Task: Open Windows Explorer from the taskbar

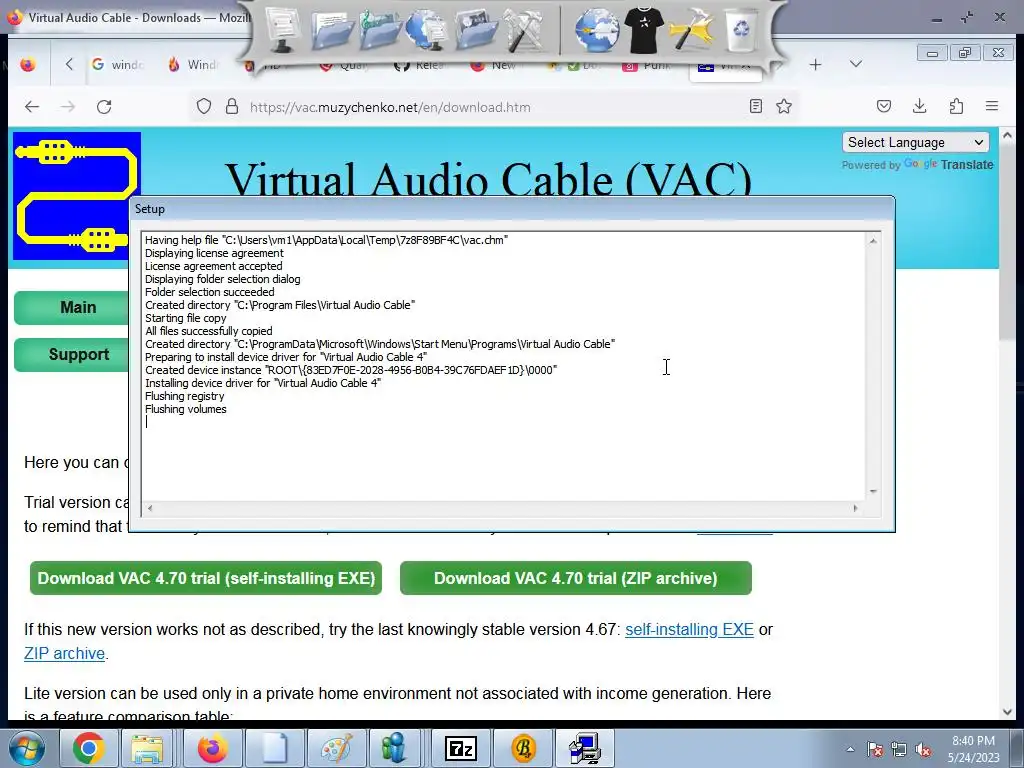Action: 147,748
